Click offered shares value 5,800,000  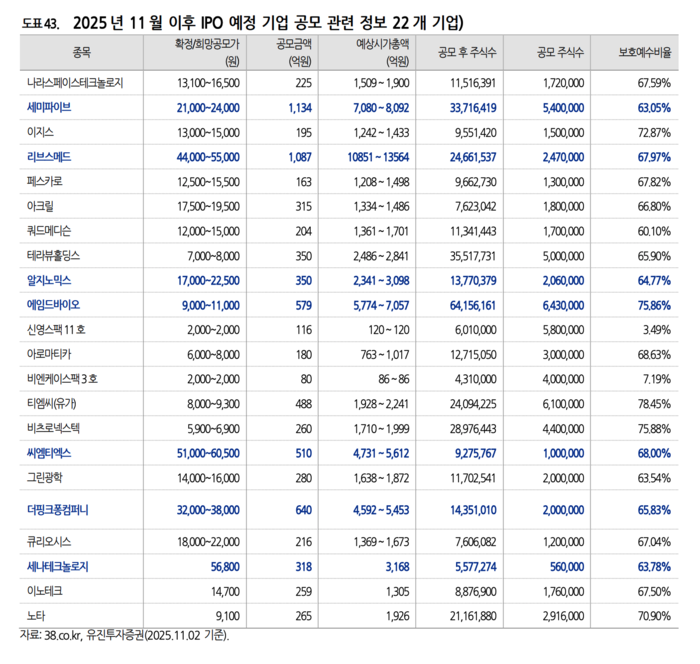pyautogui.click(x=563, y=330)
